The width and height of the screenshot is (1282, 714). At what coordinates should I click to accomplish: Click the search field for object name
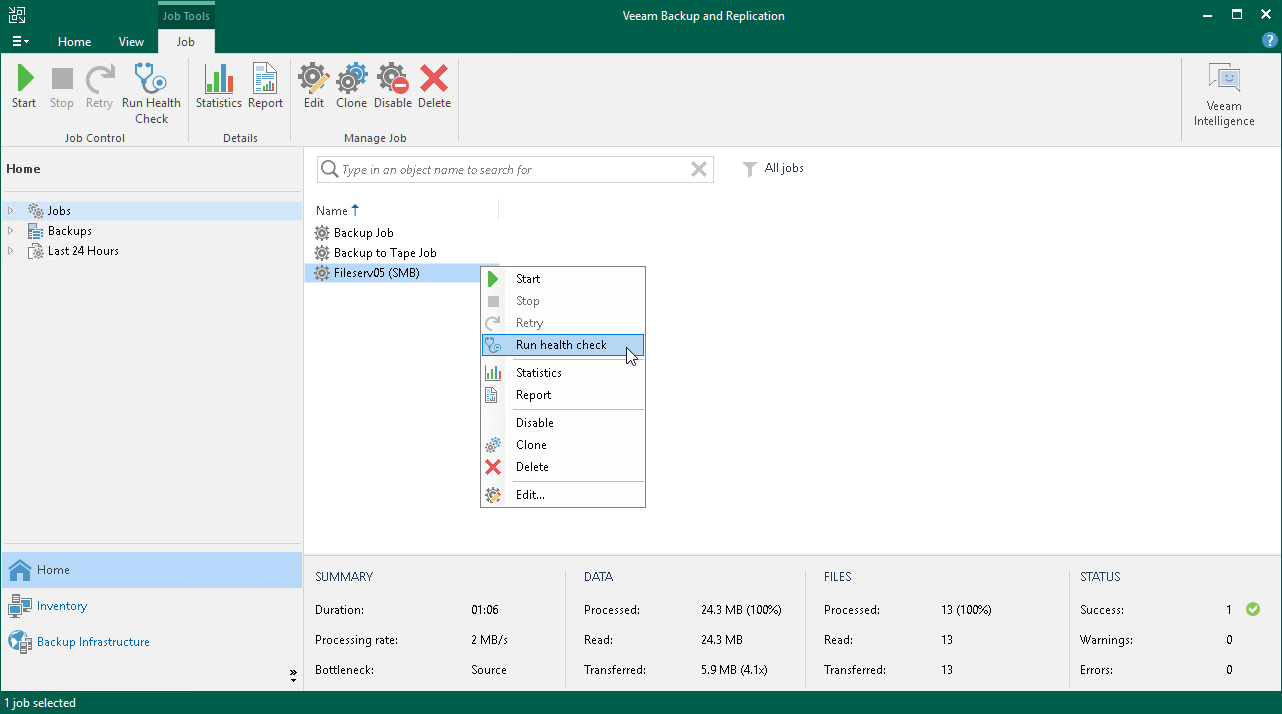pyautogui.click(x=514, y=170)
